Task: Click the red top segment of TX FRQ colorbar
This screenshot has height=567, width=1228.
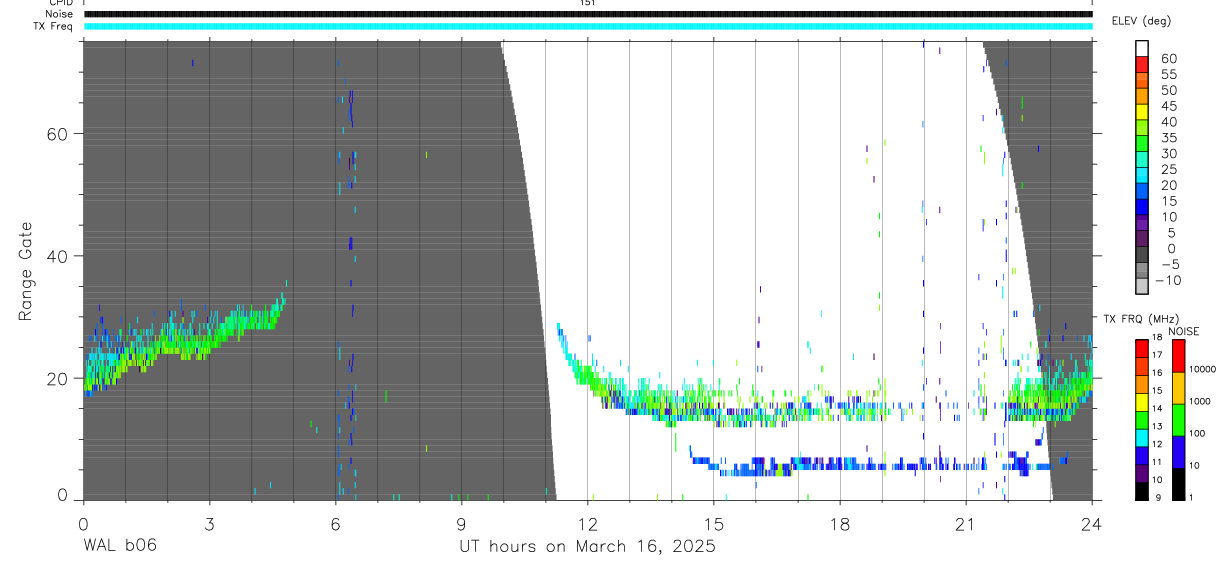Action: coord(1142,348)
